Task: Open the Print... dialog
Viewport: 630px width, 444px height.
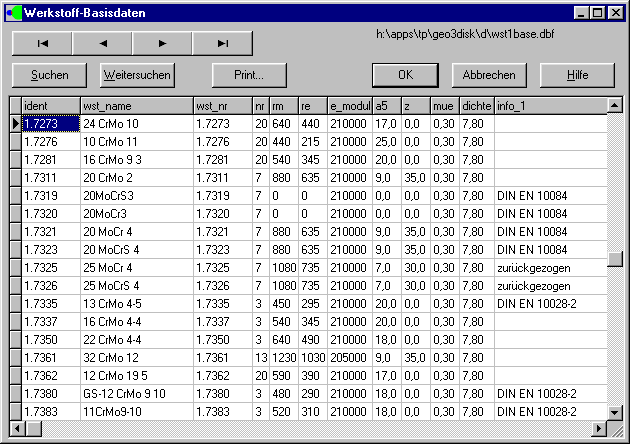Action: pos(249,75)
